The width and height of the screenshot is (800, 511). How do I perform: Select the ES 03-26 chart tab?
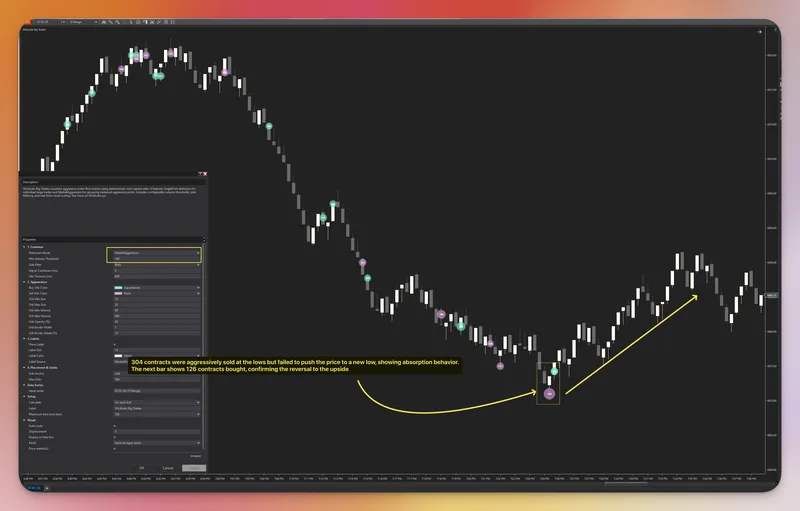pyautogui.click(x=34, y=488)
